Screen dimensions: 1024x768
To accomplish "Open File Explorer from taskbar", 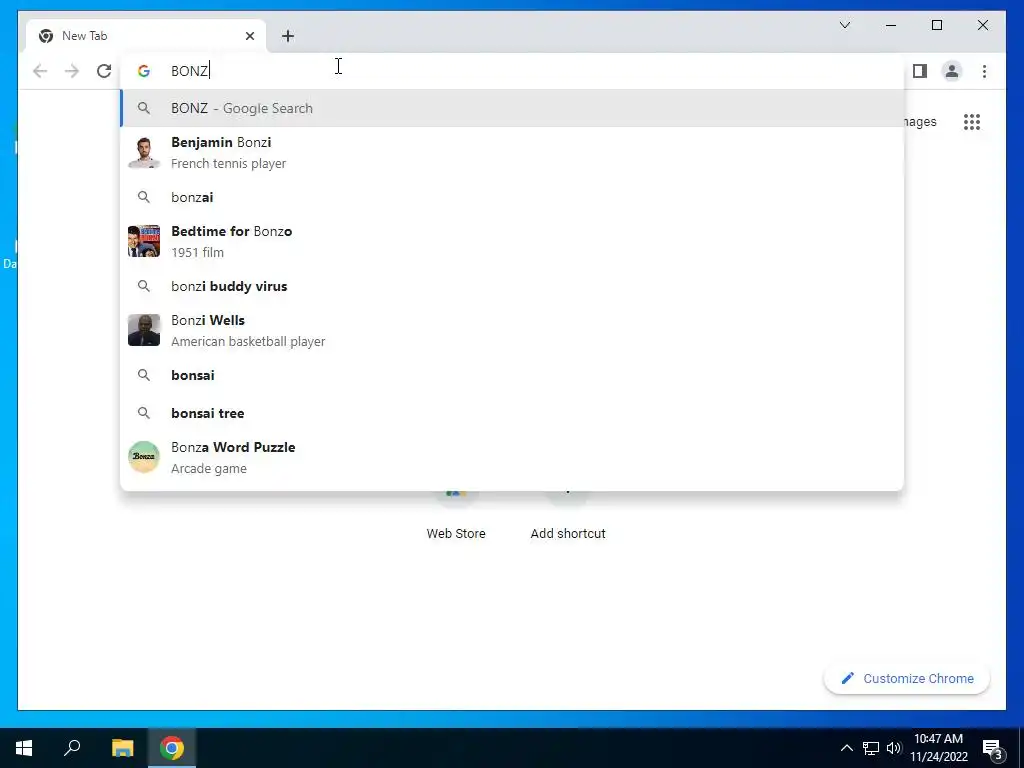I will pos(122,748).
